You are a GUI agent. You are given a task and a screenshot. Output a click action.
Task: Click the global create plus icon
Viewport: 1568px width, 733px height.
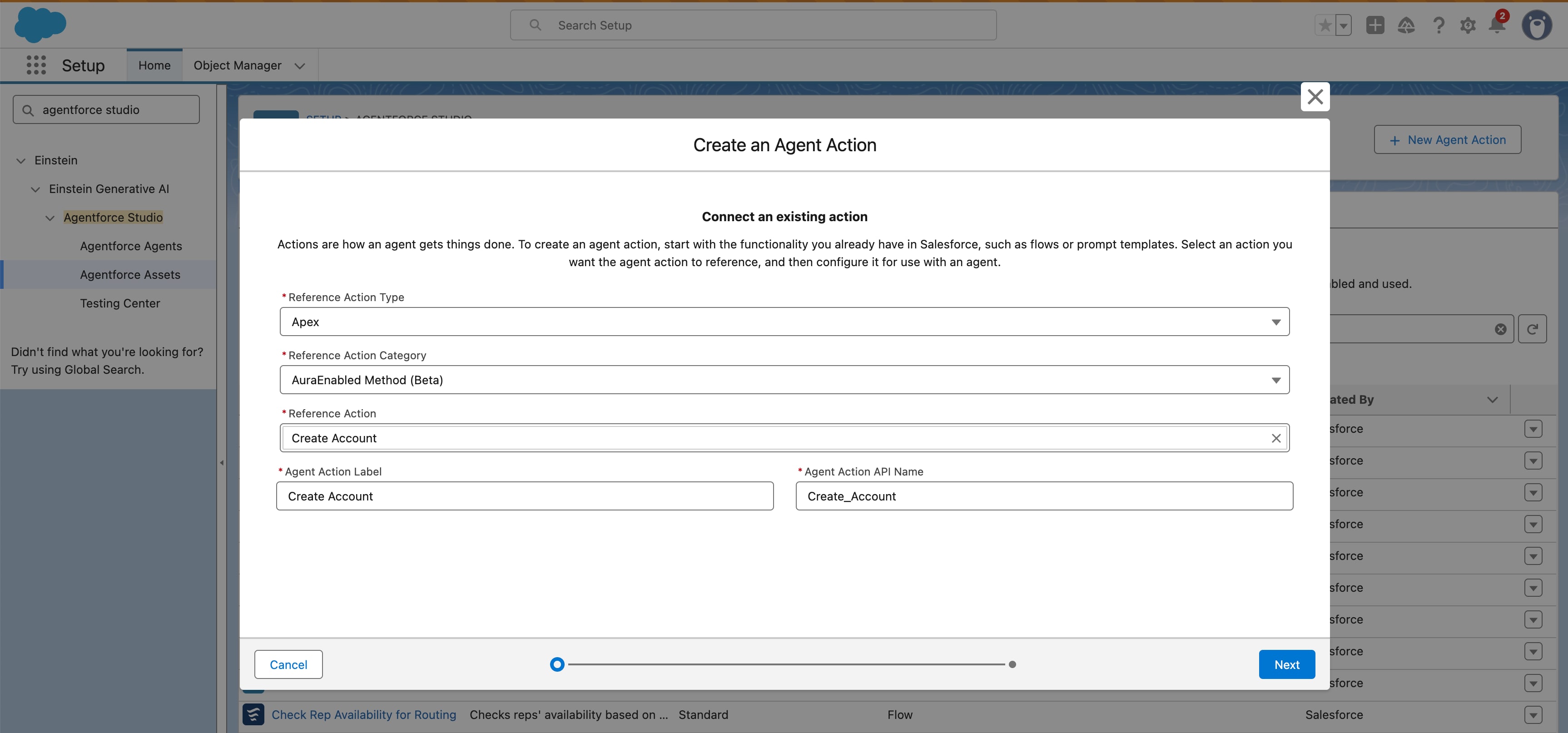point(1376,25)
